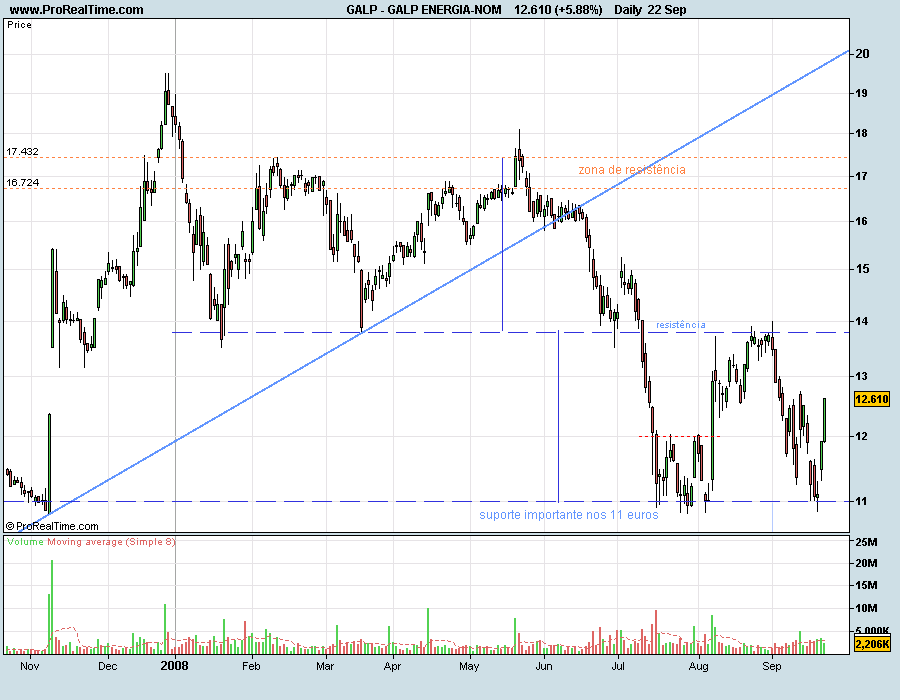
Task: Select the GALP - GALP ENERGIA-NOM chart title
Action: pyautogui.click(x=424, y=10)
